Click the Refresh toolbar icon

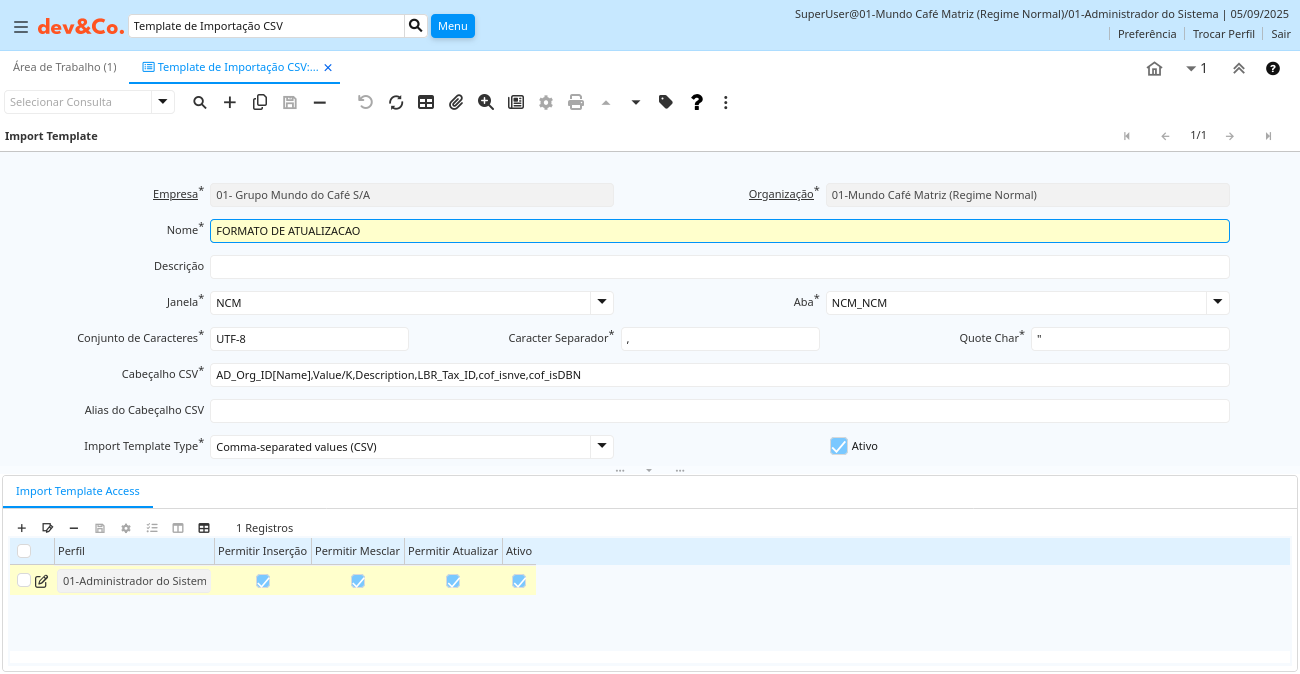[x=396, y=102]
